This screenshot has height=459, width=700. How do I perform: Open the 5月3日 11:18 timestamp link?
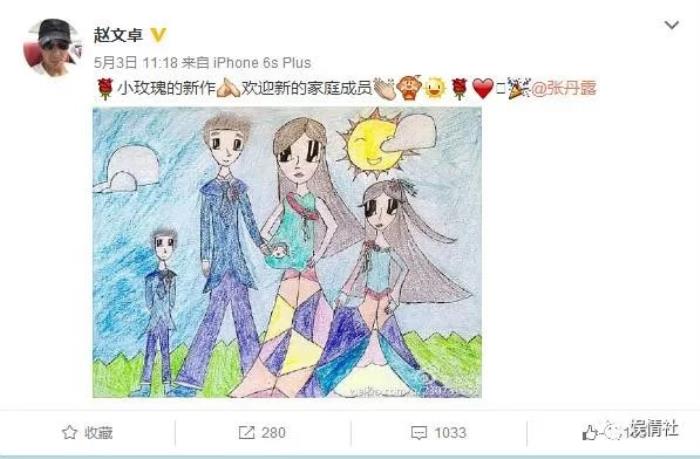pyautogui.click(x=136, y=63)
